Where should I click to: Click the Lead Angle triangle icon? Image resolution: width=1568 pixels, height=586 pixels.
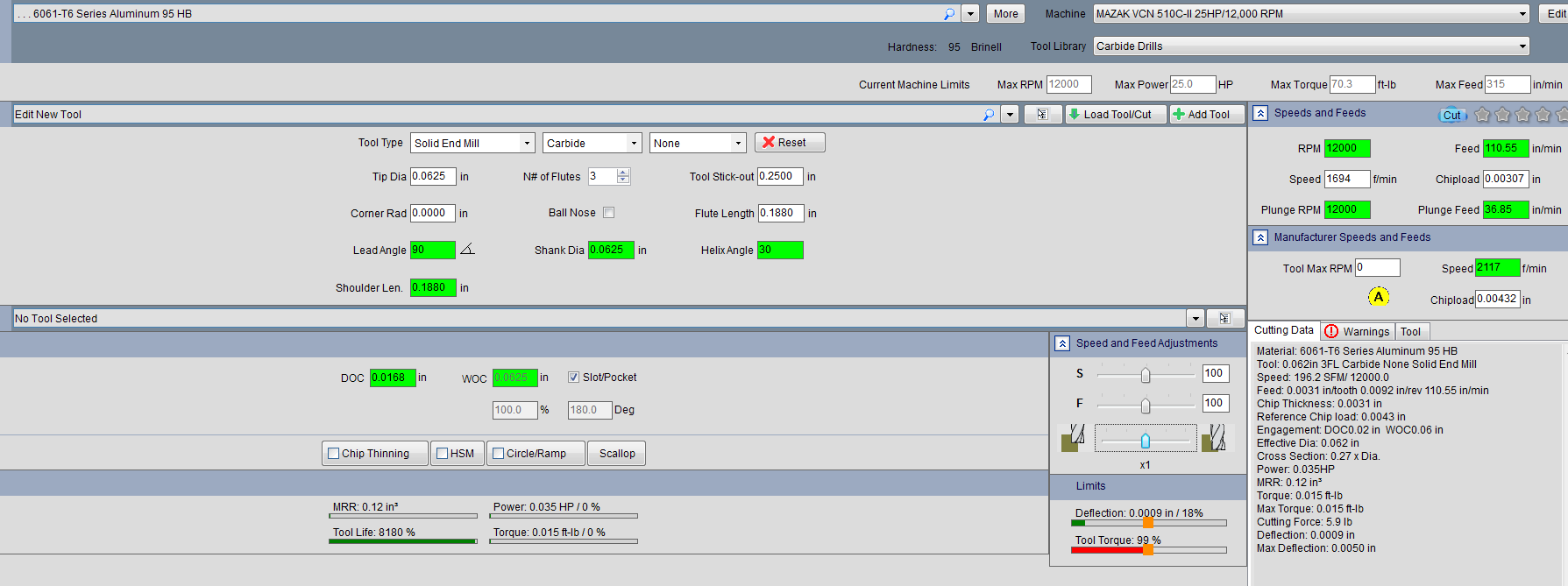tap(467, 250)
